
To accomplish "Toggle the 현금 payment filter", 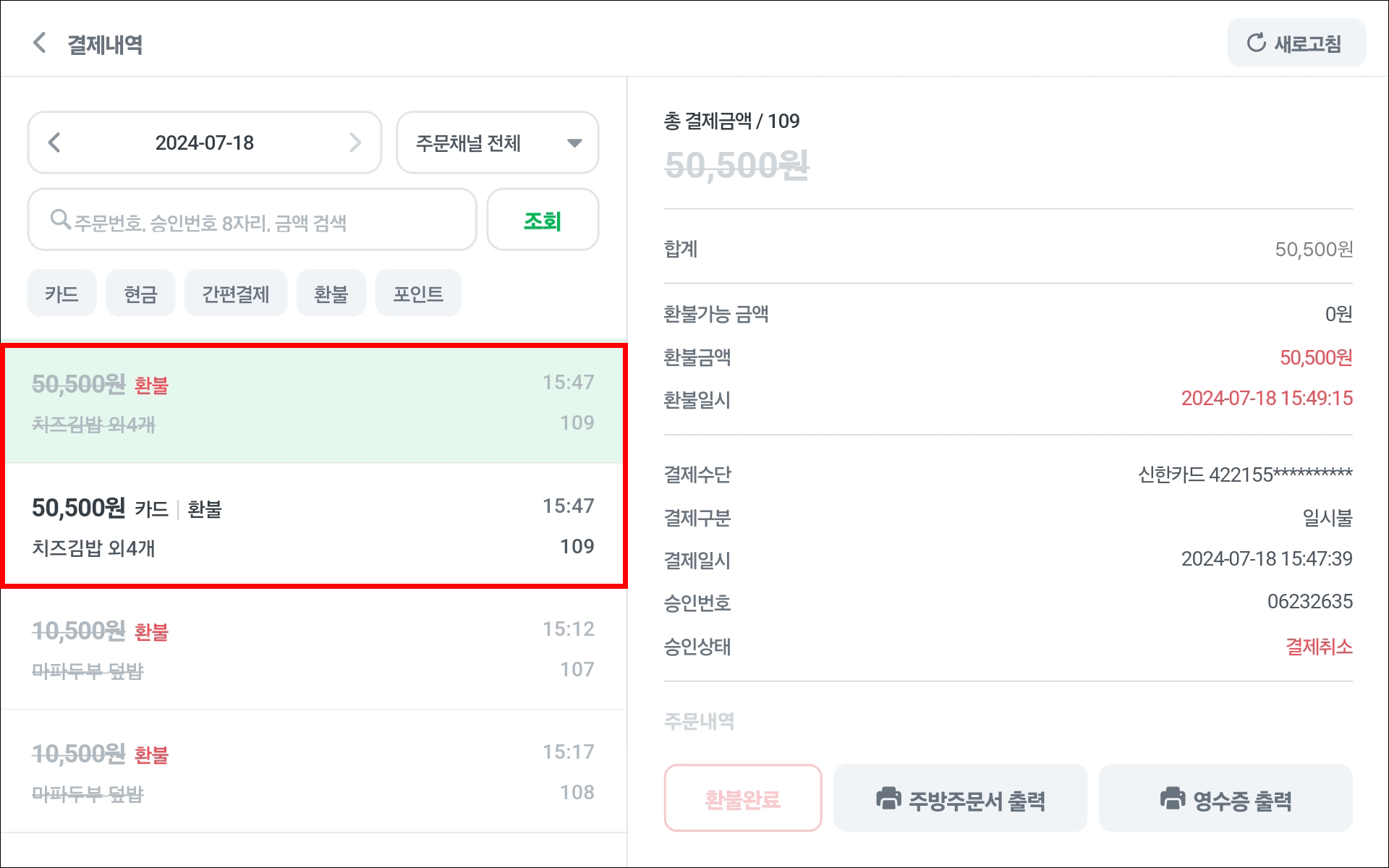I will pos(140,293).
